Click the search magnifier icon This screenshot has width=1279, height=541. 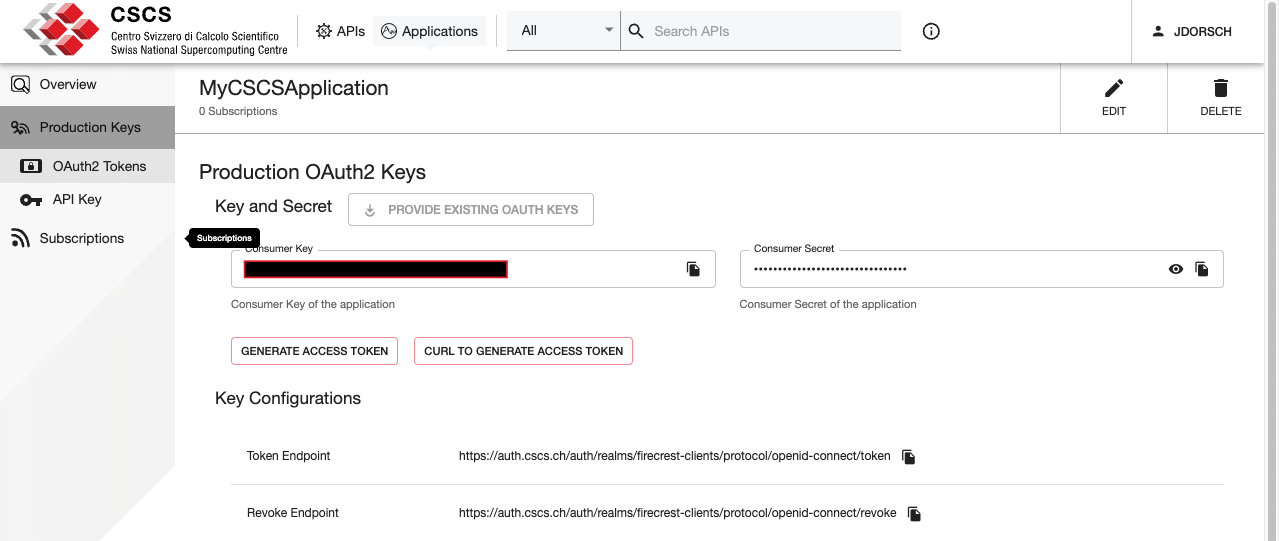tap(636, 31)
